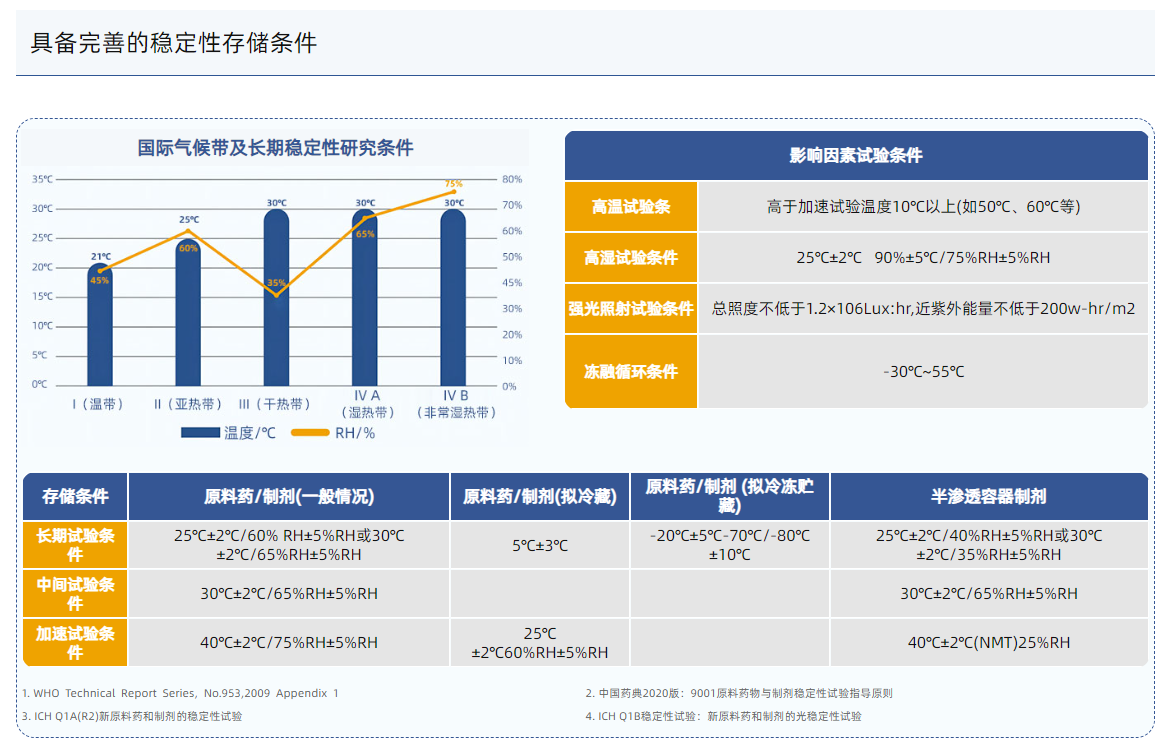The image size is (1167, 751).
Task: Select the 强光照射试验条件 orange label
Action: (x=631, y=309)
